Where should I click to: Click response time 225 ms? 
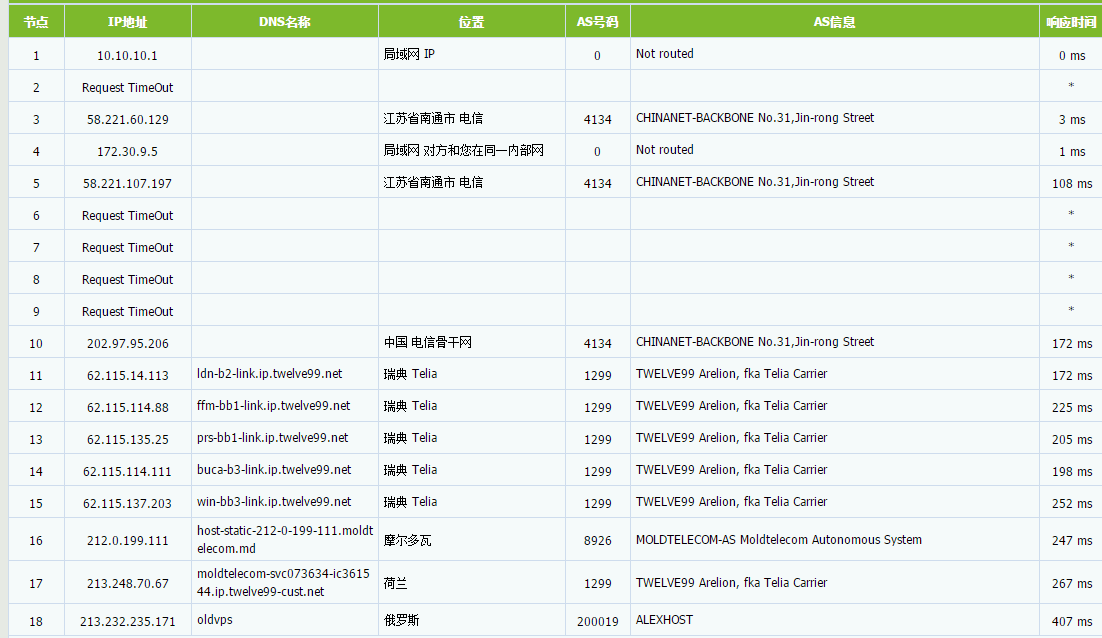(x=1072, y=408)
